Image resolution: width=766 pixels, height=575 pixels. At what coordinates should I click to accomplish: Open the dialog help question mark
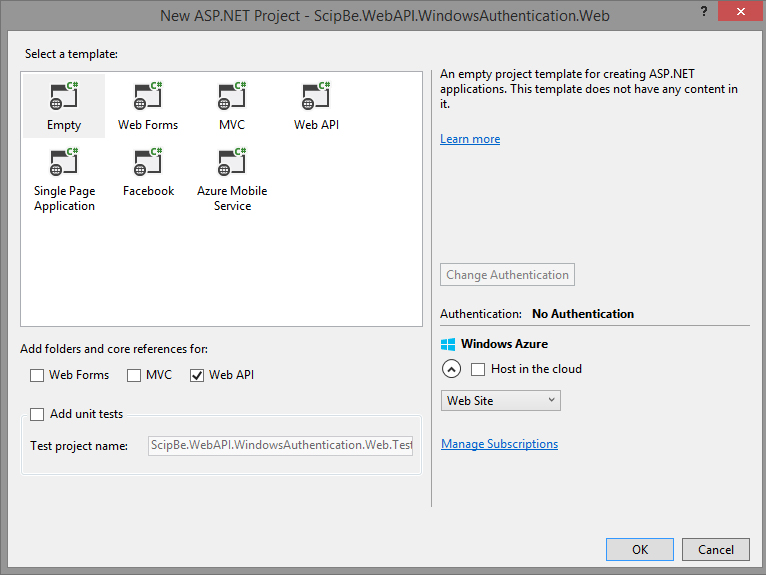pyautogui.click(x=703, y=11)
